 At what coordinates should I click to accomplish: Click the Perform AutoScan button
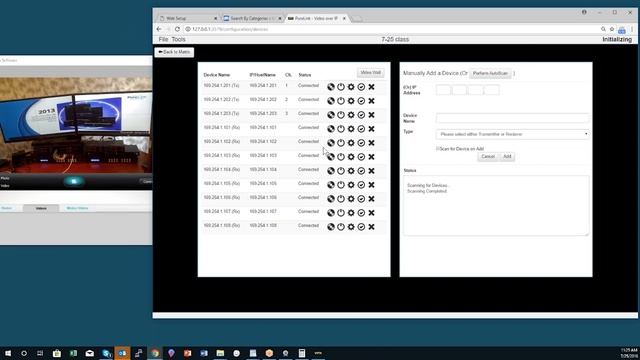(490, 73)
